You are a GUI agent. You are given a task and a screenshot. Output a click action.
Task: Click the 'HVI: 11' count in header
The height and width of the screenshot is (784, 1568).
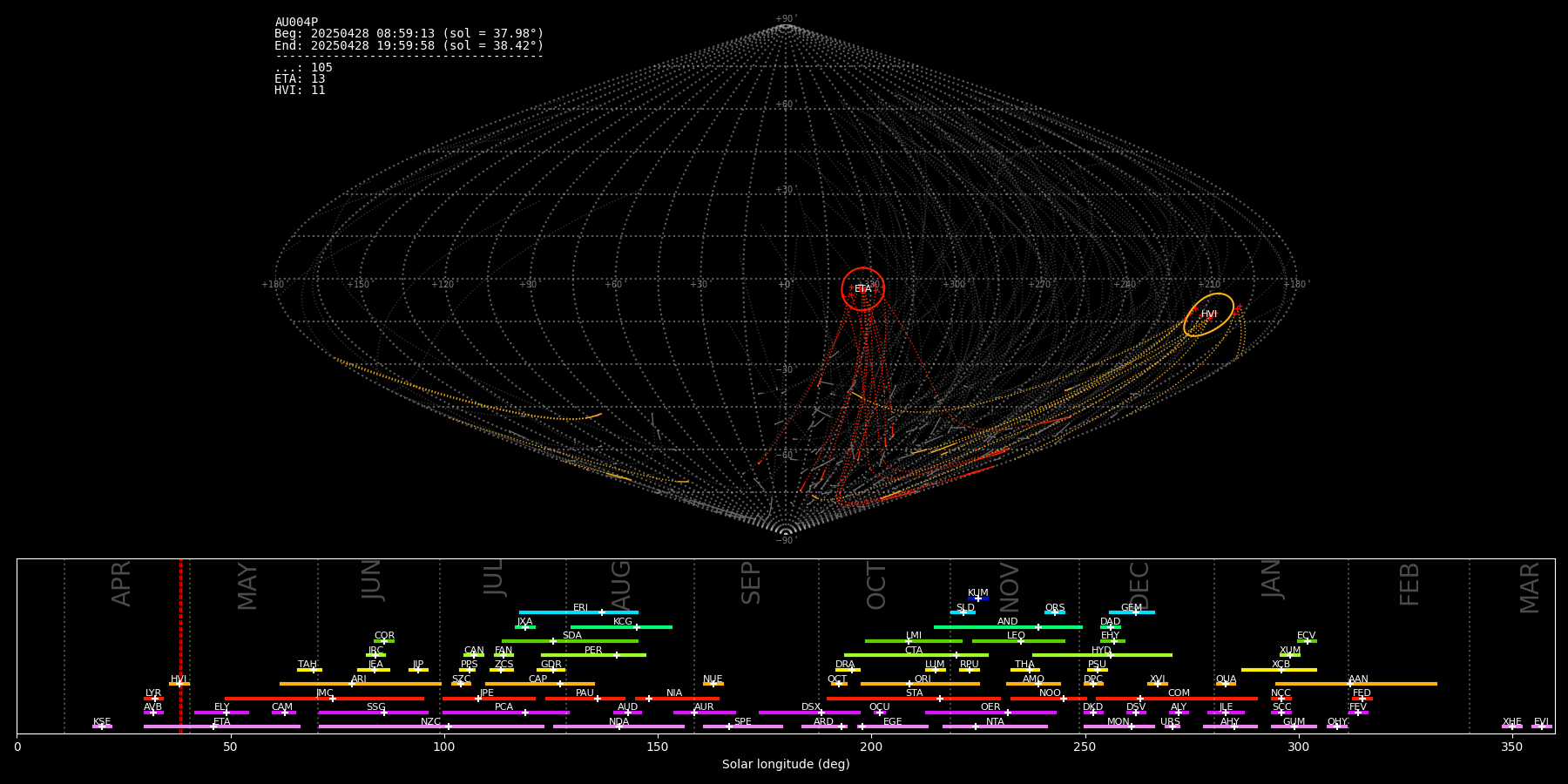[300, 91]
